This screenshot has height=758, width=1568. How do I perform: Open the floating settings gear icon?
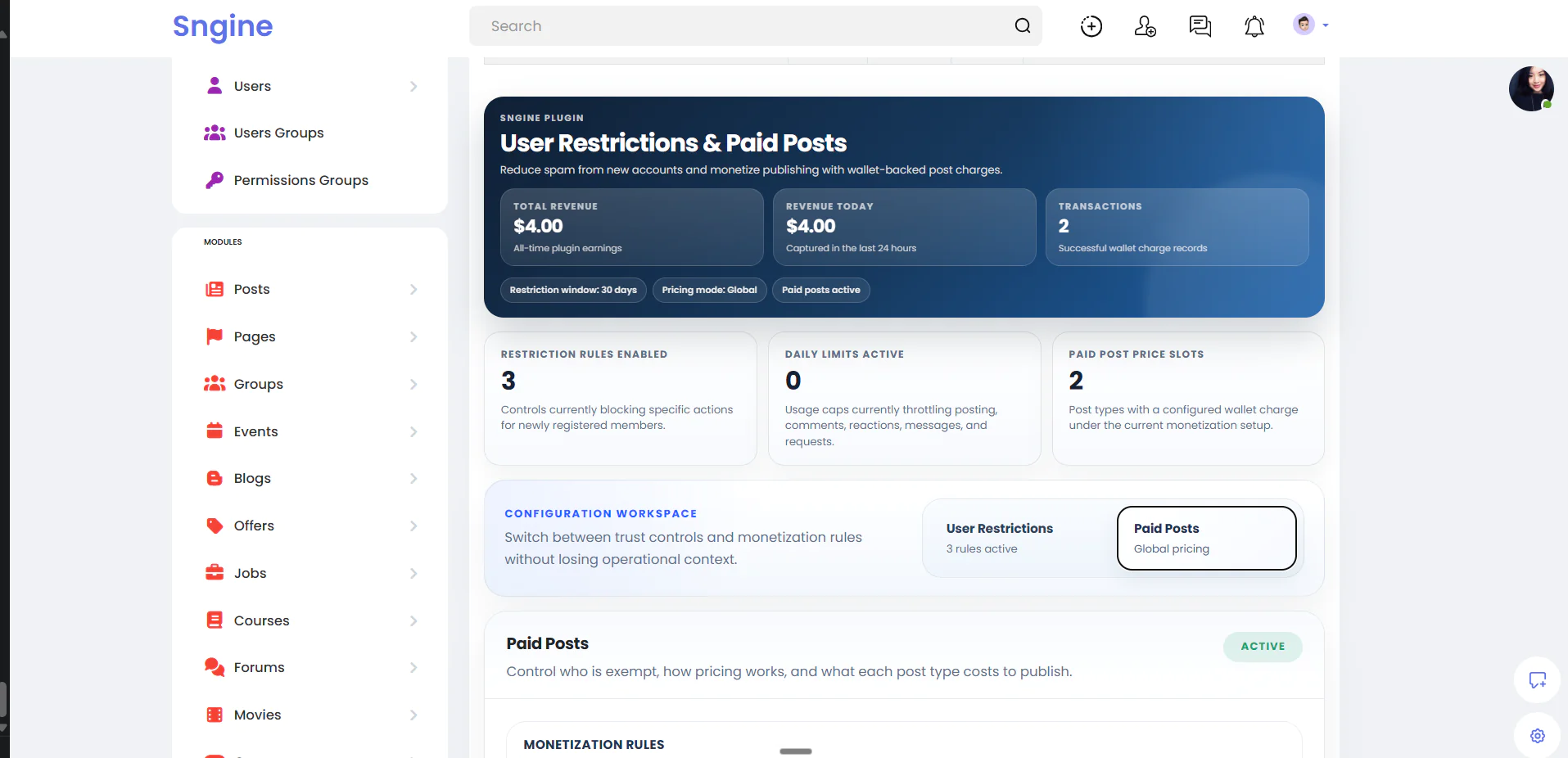click(x=1537, y=735)
